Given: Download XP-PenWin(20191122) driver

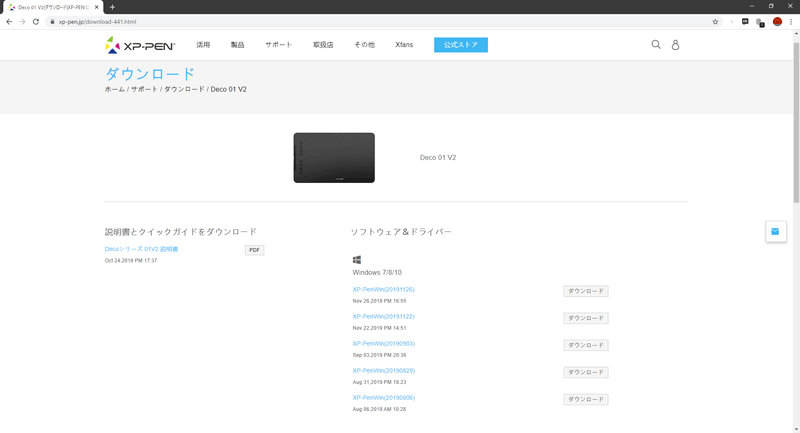Looking at the screenshot, I should [586, 318].
